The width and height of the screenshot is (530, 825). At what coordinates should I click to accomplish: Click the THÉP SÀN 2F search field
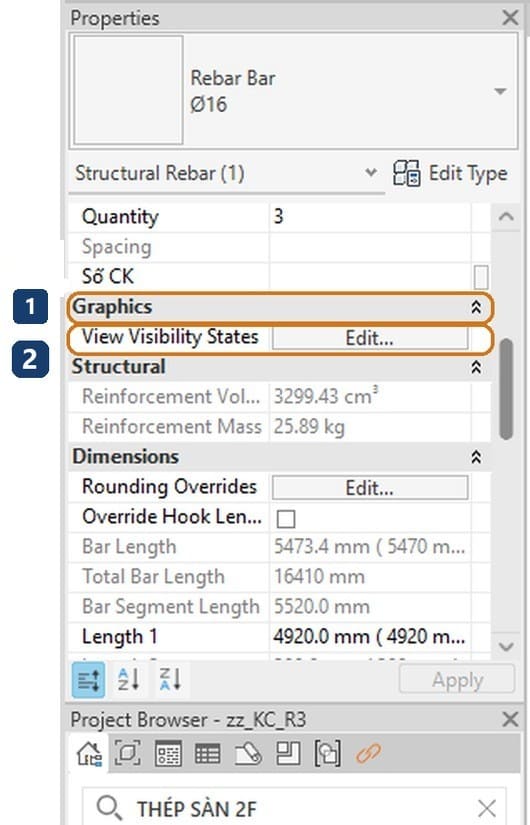[x=295, y=808]
